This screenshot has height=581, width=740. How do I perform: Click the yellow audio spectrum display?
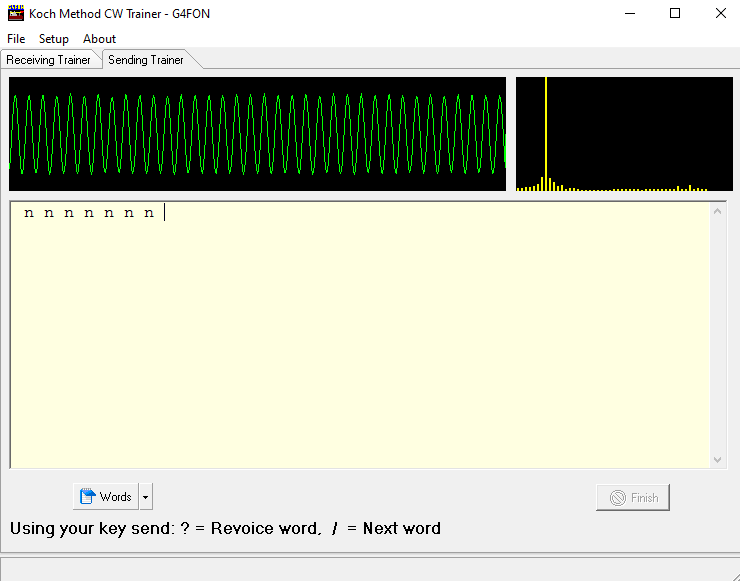(624, 134)
